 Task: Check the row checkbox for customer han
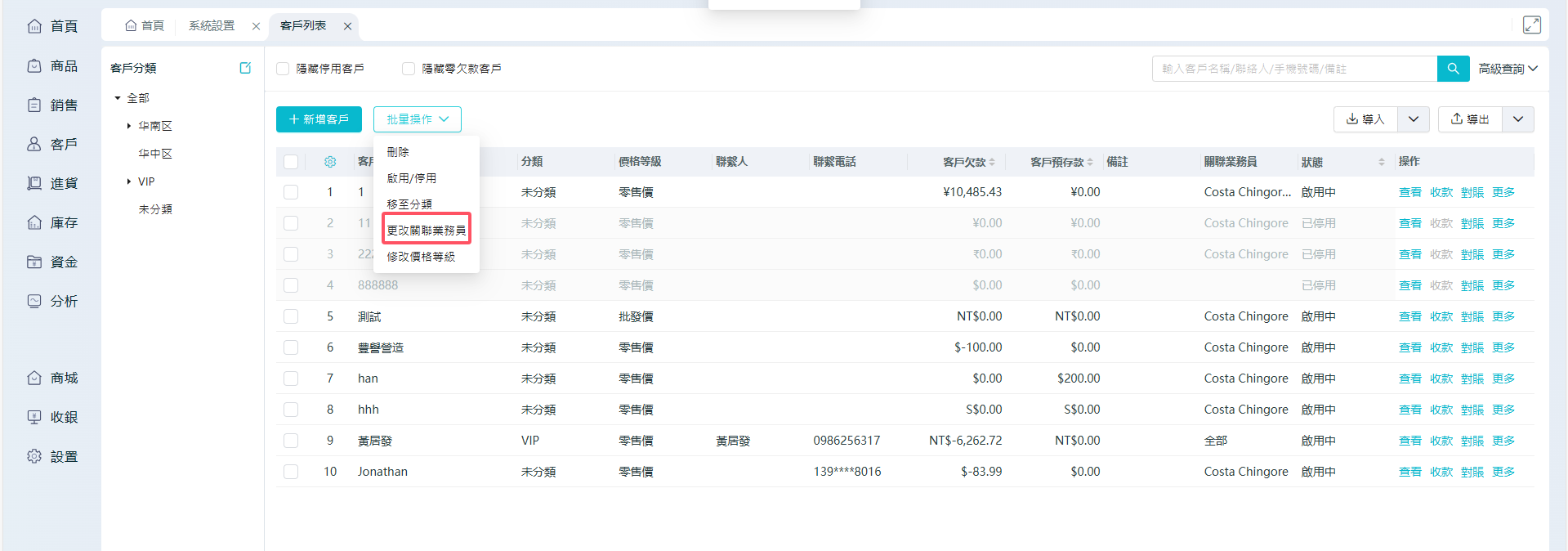tap(291, 379)
